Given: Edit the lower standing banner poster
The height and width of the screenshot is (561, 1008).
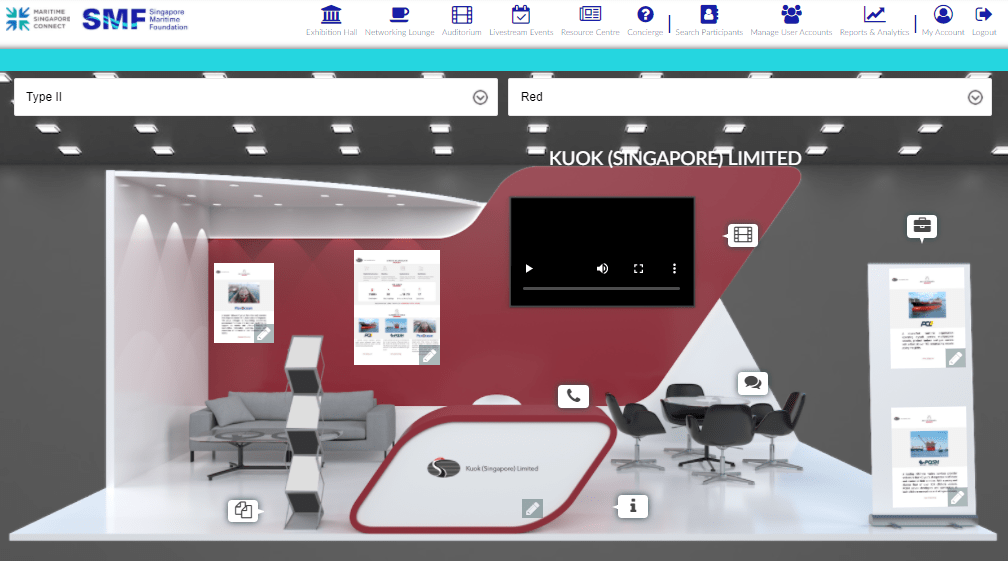Looking at the screenshot, I should tap(957, 497).
